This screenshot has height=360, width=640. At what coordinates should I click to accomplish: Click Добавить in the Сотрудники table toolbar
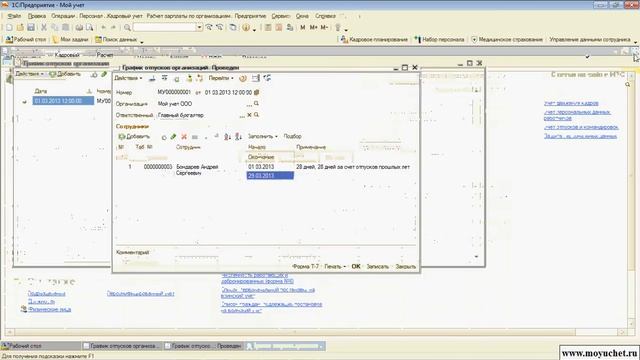point(134,136)
